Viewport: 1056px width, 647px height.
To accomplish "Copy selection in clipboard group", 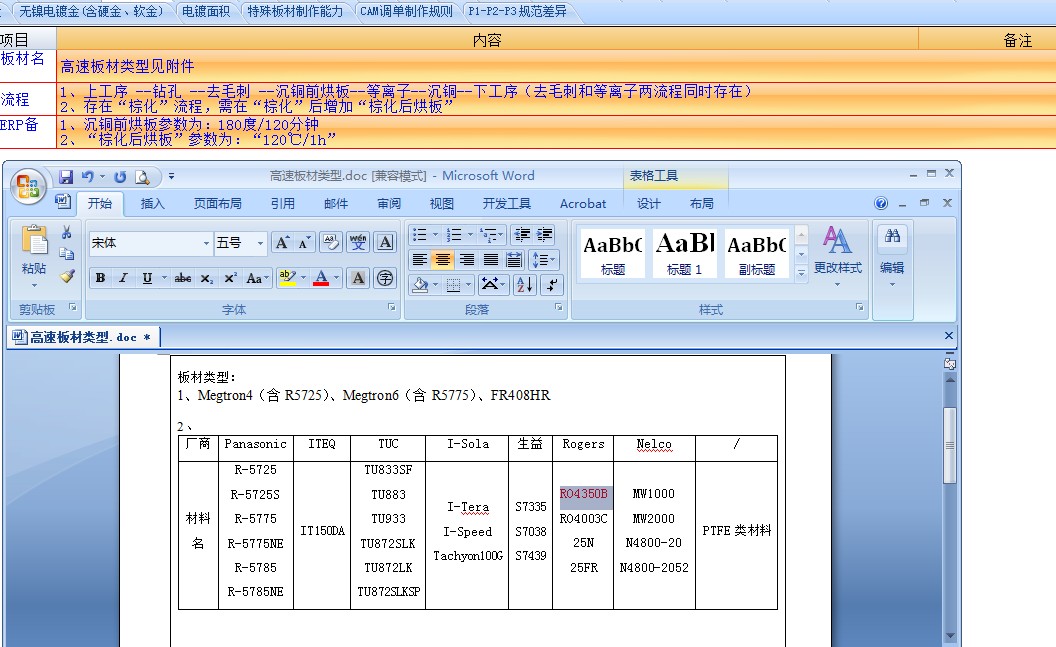I will tap(66, 254).
